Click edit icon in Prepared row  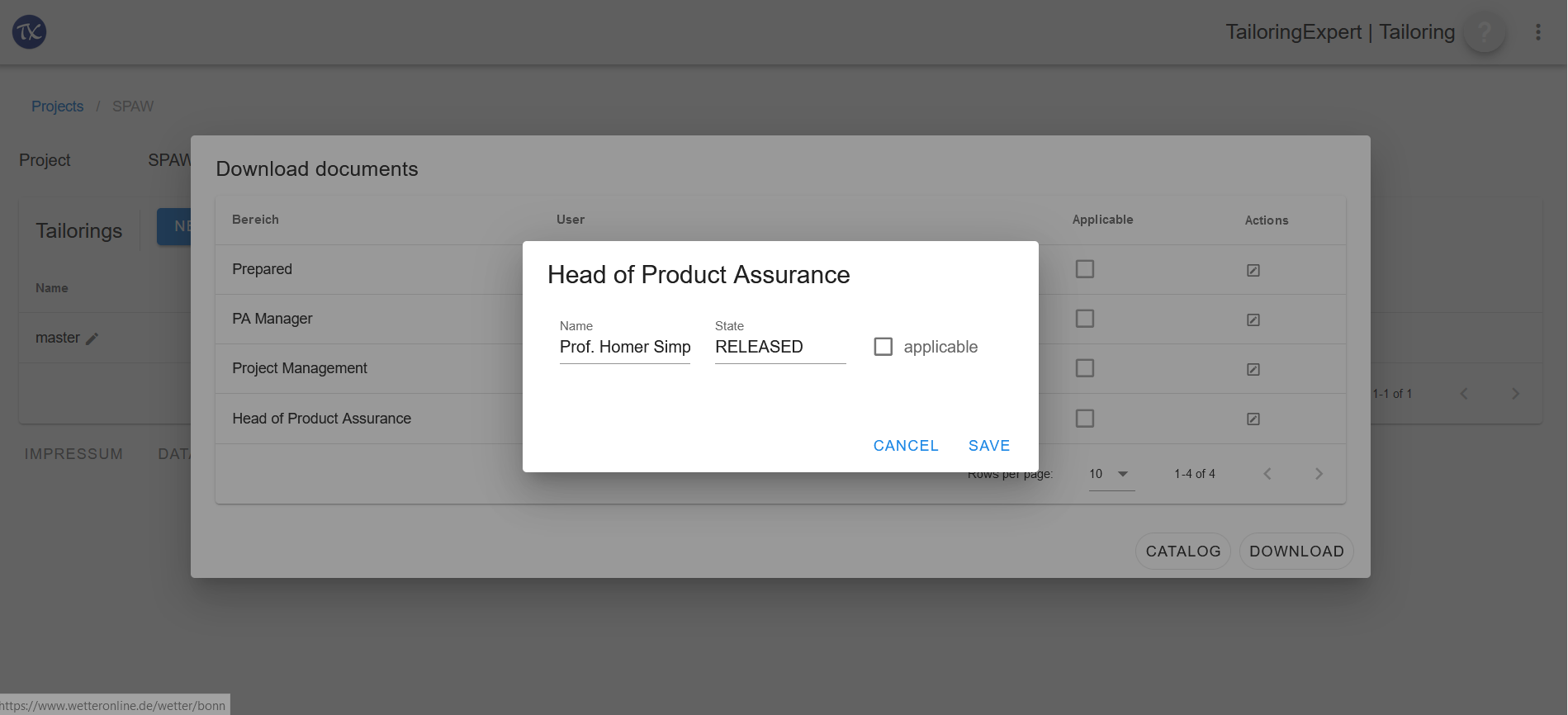tap(1253, 270)
